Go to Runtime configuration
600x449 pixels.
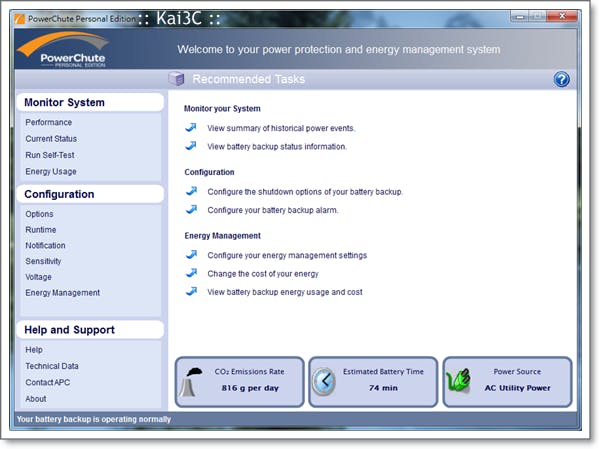tap(42, 229)
